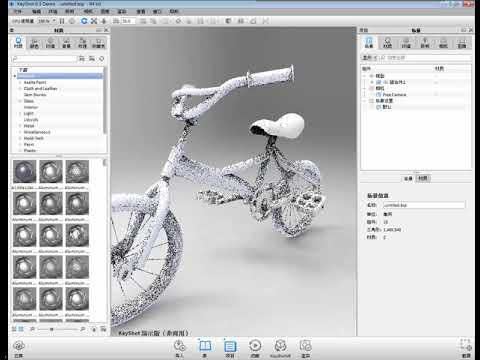
Task: Open the 图像 tab in the project panel
Action: click(x=462, y=43)
